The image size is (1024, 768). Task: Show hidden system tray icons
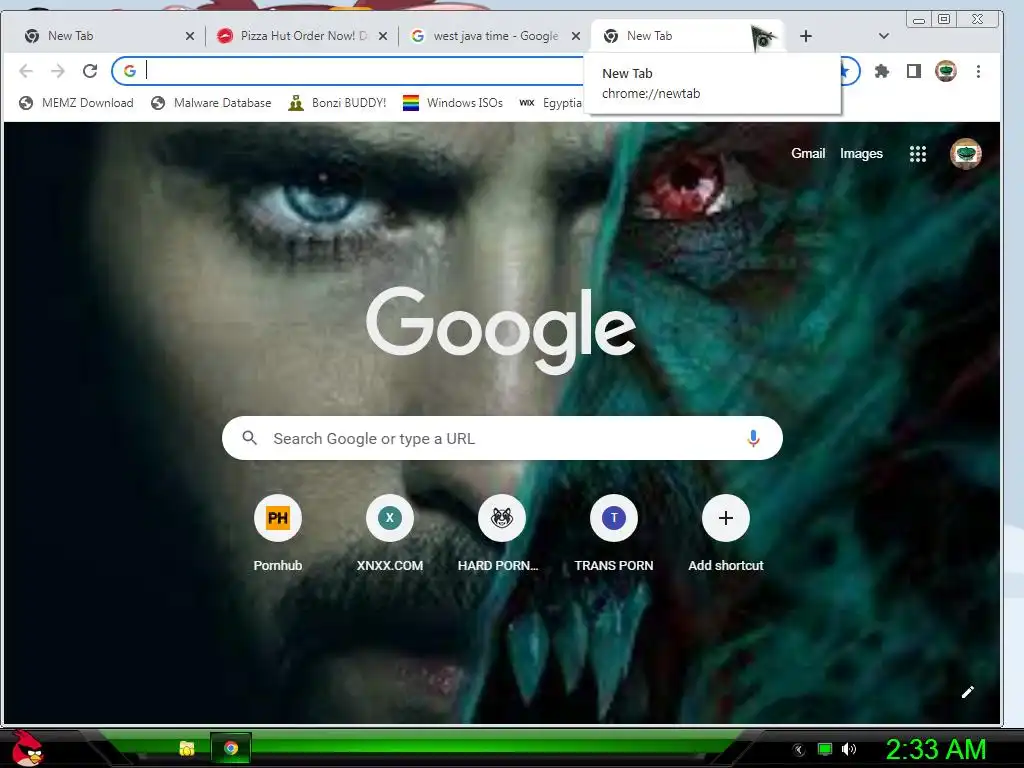coord(799,750)
